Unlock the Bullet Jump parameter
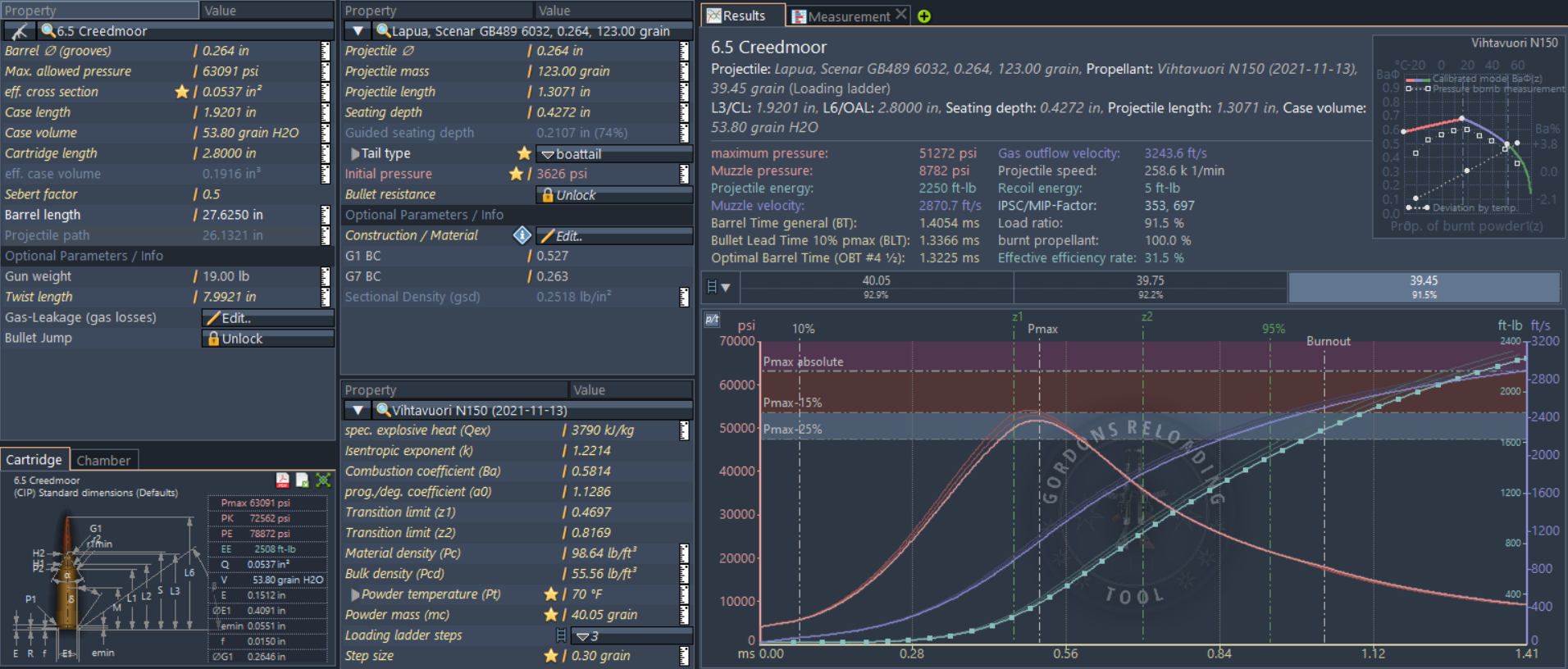The height and width of the screenshot is (669, 1568). 268,339
